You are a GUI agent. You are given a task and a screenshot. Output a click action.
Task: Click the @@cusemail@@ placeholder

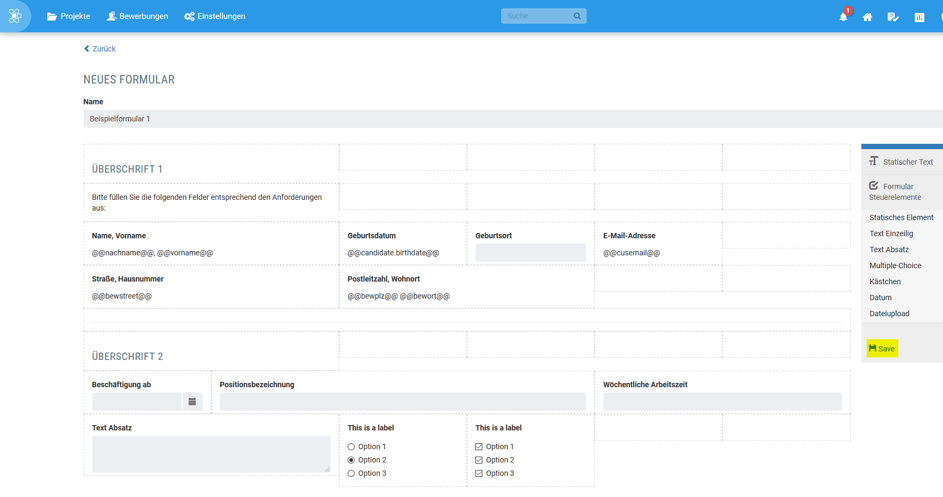(631, 253)
